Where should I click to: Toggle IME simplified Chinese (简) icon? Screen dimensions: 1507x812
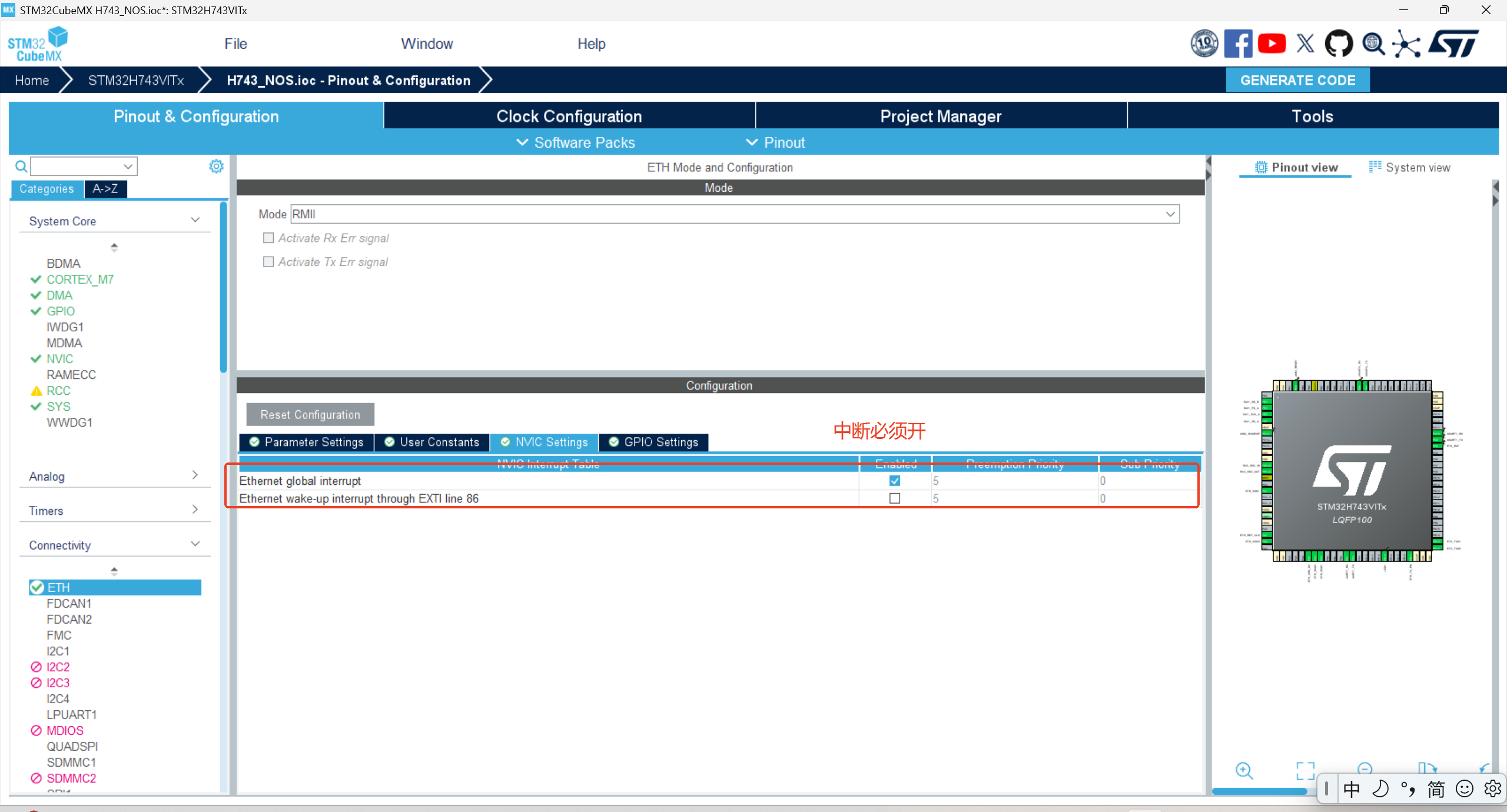pos(1436,788)
